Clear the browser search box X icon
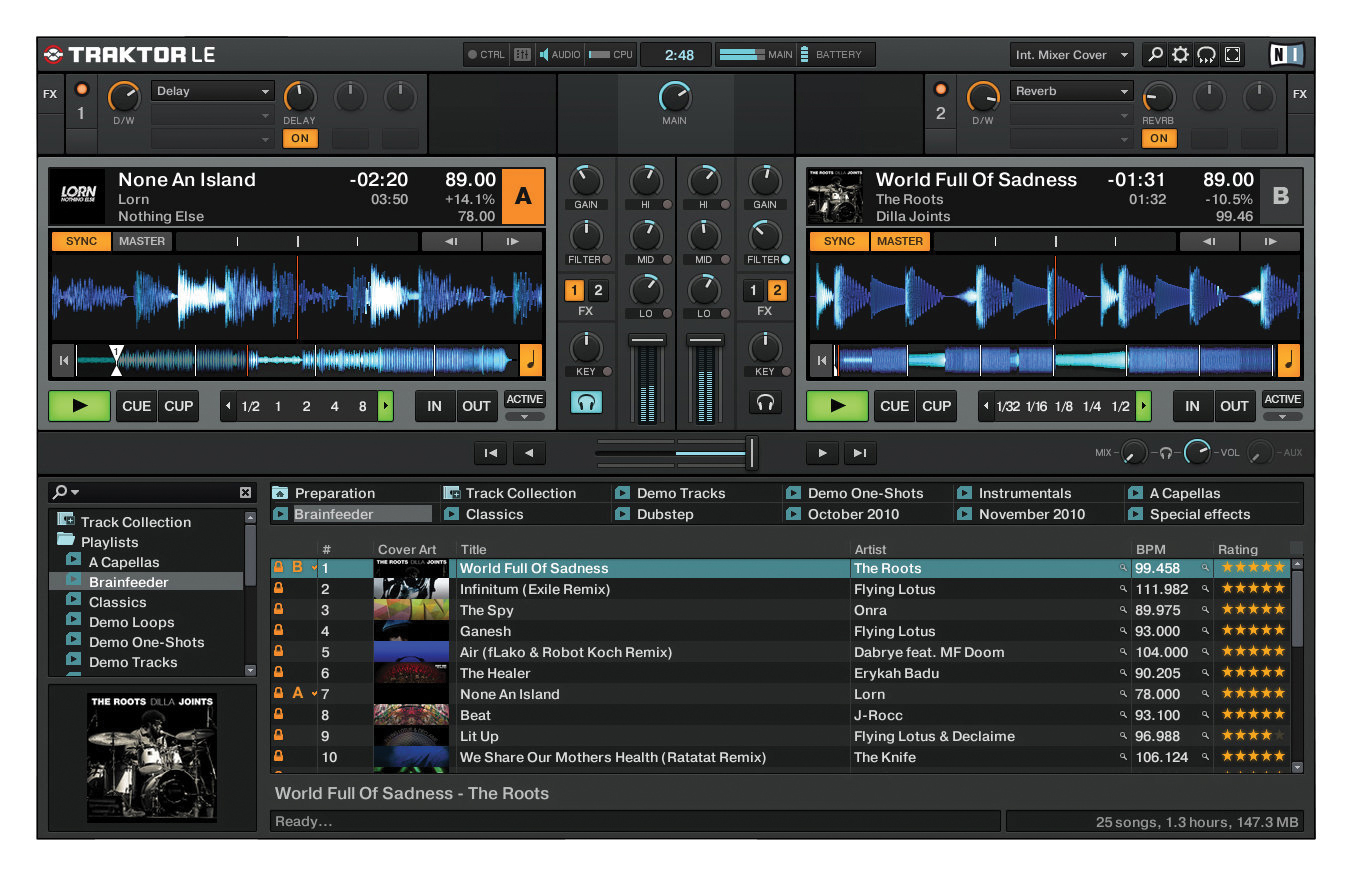 tap(246, 492)
